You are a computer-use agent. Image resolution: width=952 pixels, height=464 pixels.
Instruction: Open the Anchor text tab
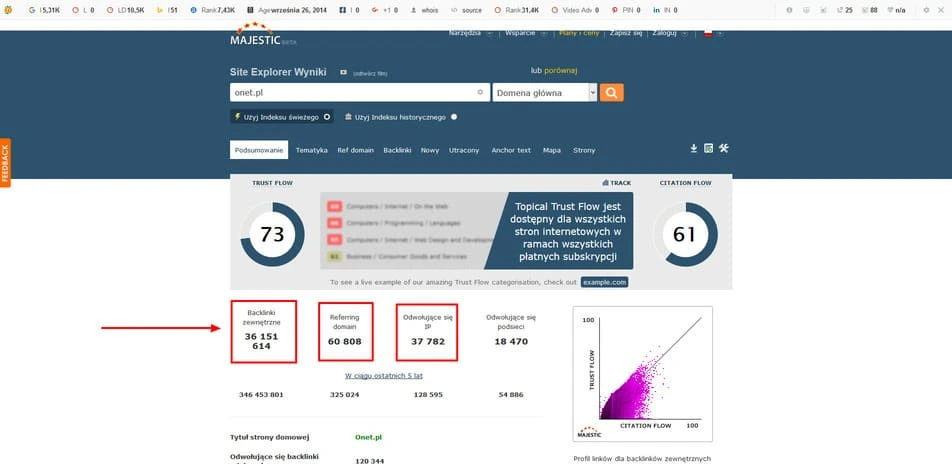tap(511, 150)
